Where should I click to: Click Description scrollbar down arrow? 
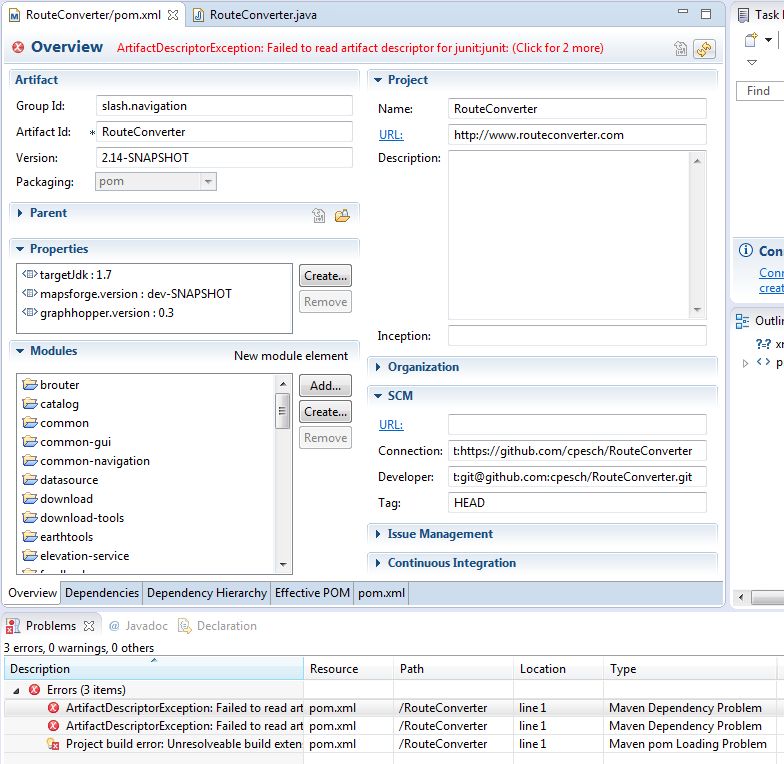[698, 310]
